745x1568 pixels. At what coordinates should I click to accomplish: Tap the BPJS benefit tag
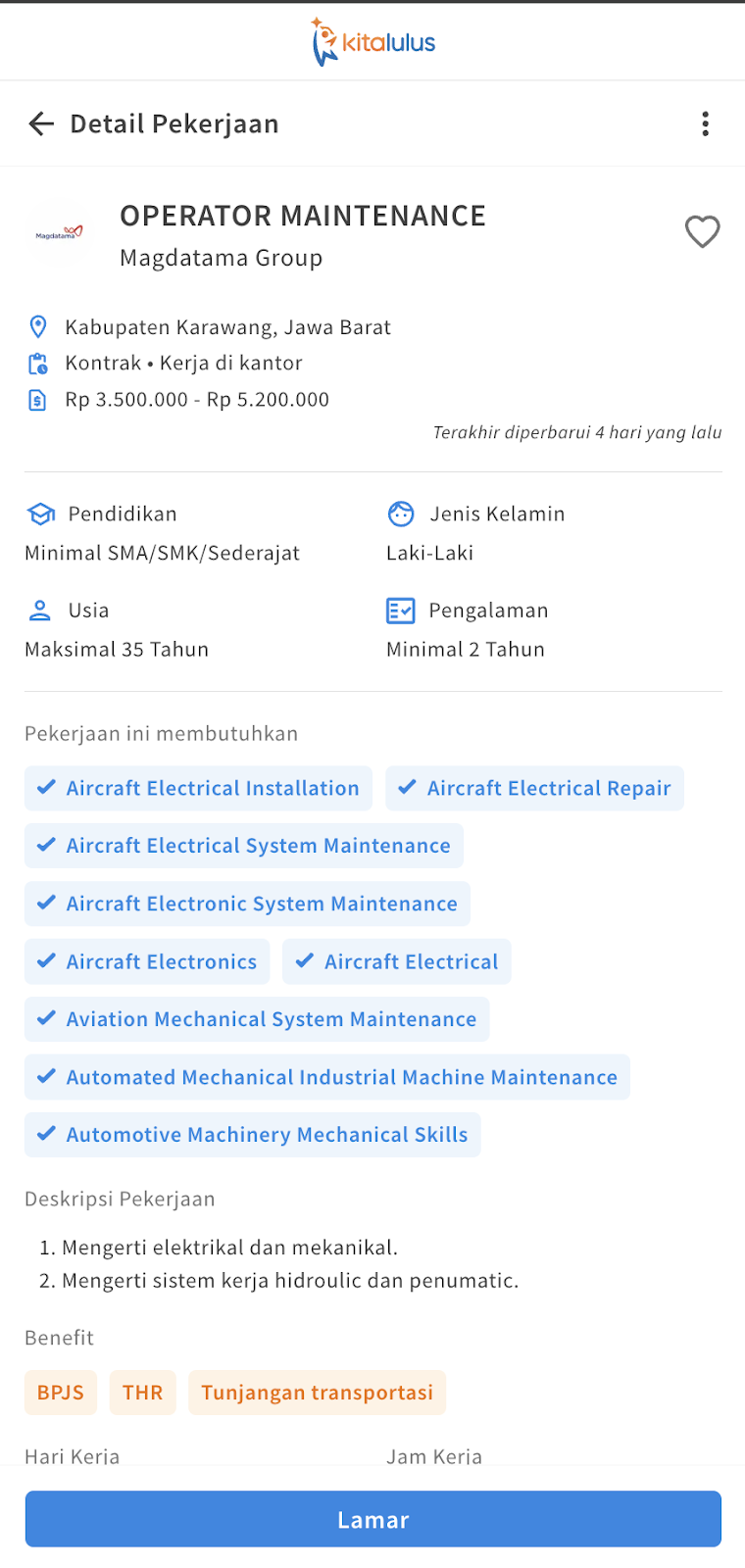coord(61,1393)
